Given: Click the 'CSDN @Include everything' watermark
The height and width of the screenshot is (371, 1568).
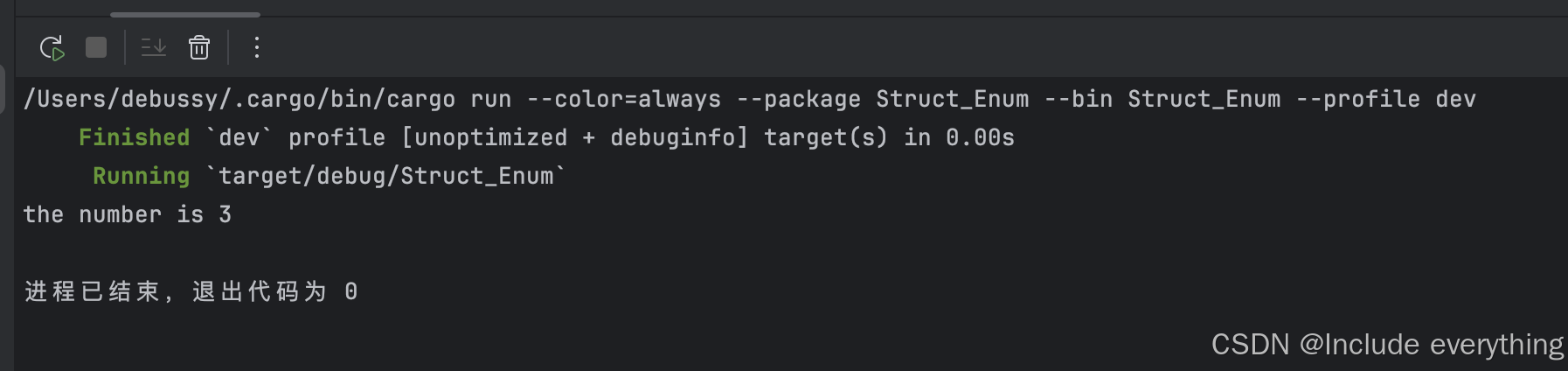Looking at the screenshot, I should coord(1387,345).
